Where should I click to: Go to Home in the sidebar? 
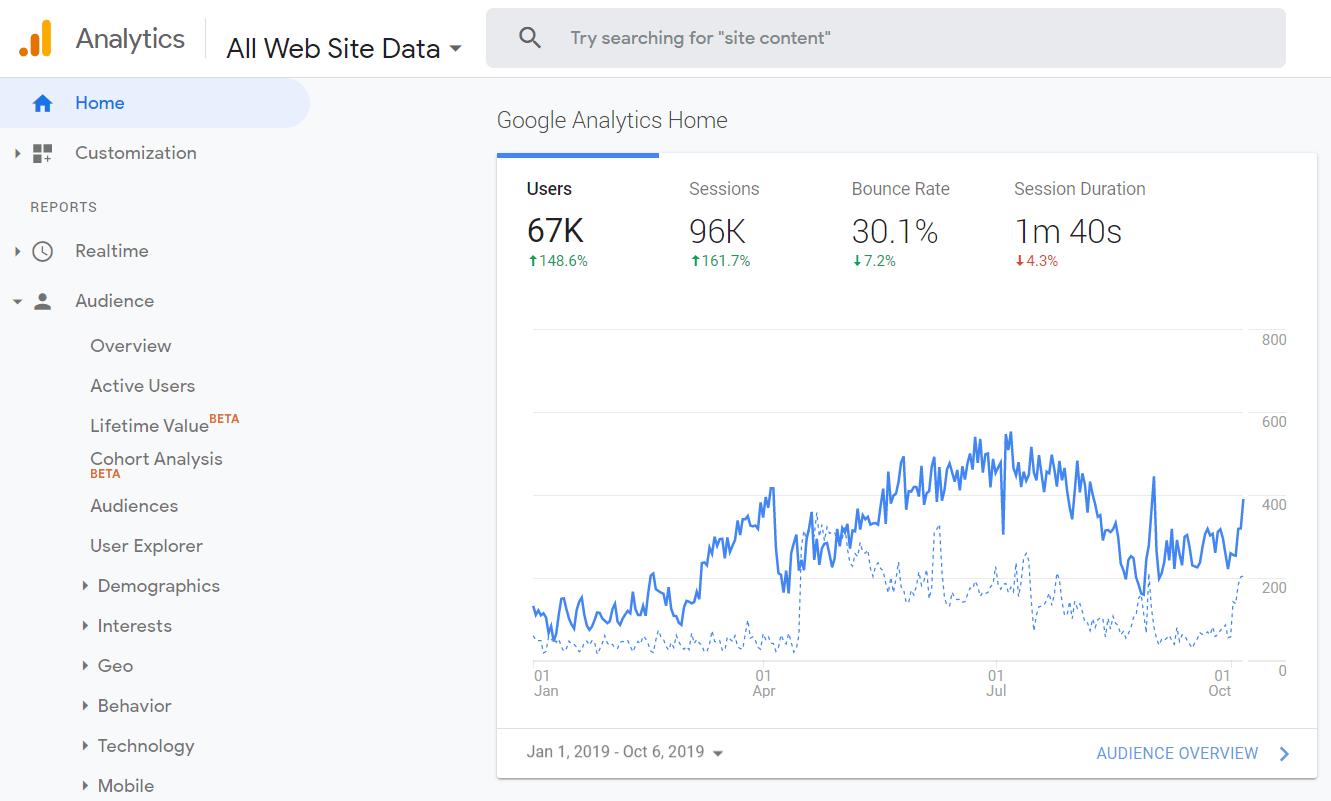(x=155, y=103)
